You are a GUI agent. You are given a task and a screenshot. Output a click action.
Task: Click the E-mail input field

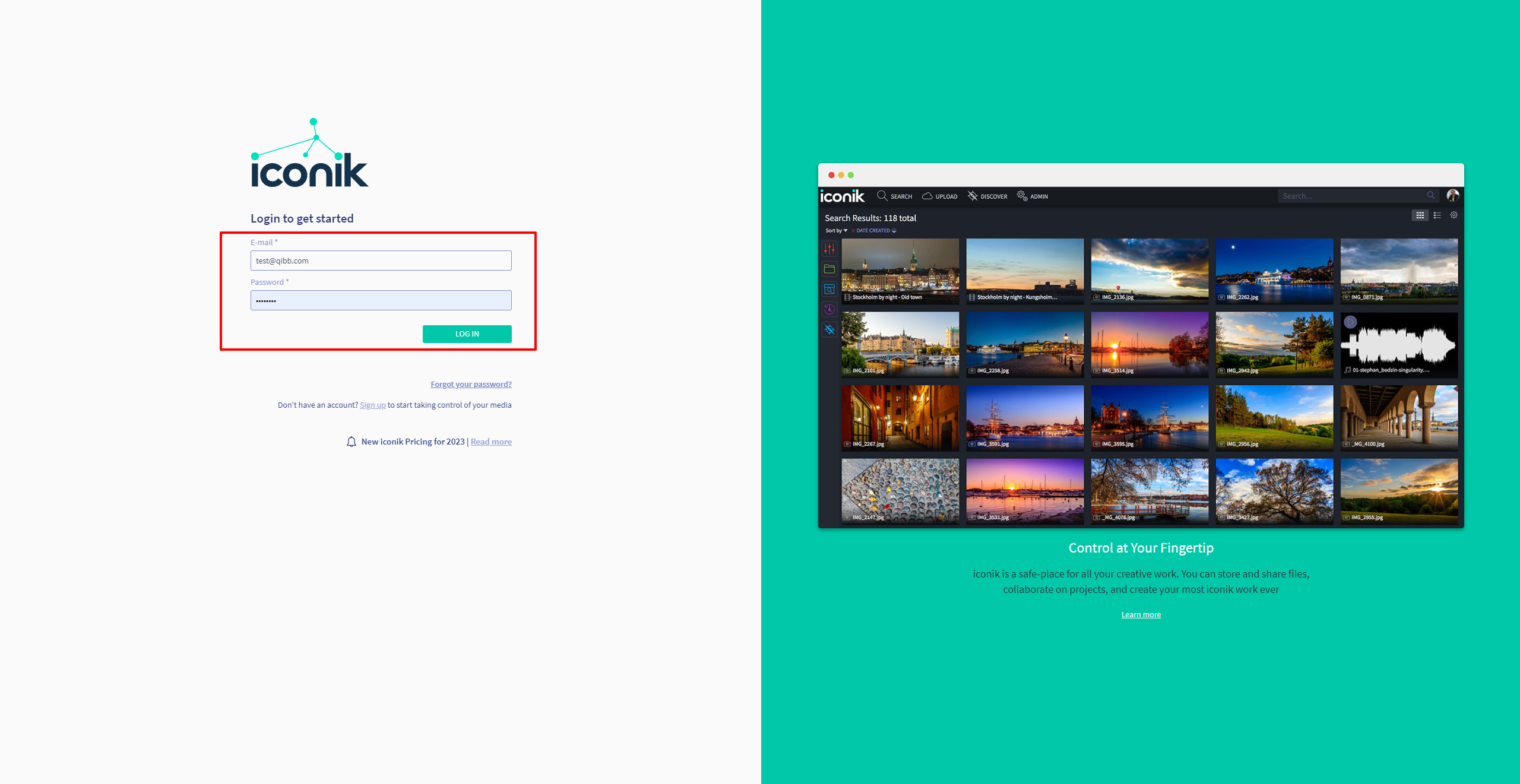(x=381, y=261)
